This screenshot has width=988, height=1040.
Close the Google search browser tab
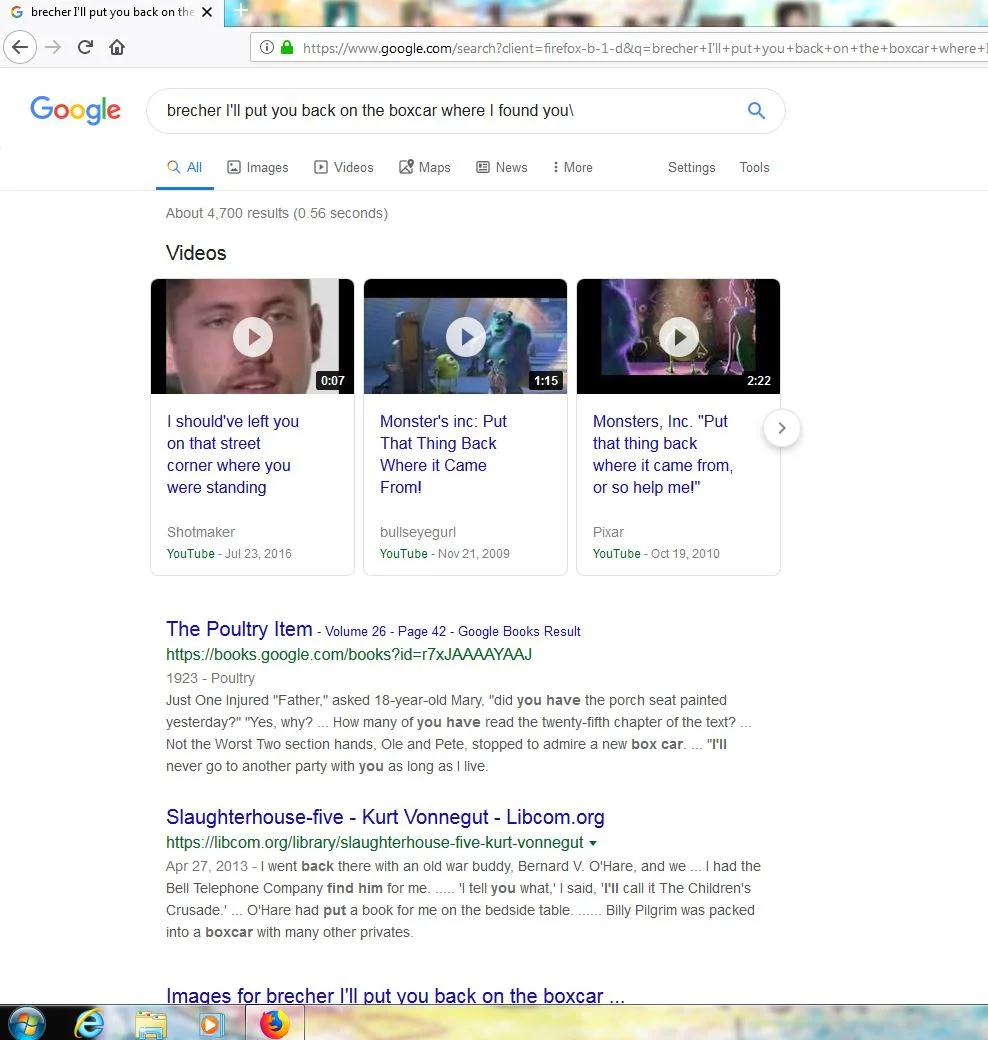(x=207, y=12)
